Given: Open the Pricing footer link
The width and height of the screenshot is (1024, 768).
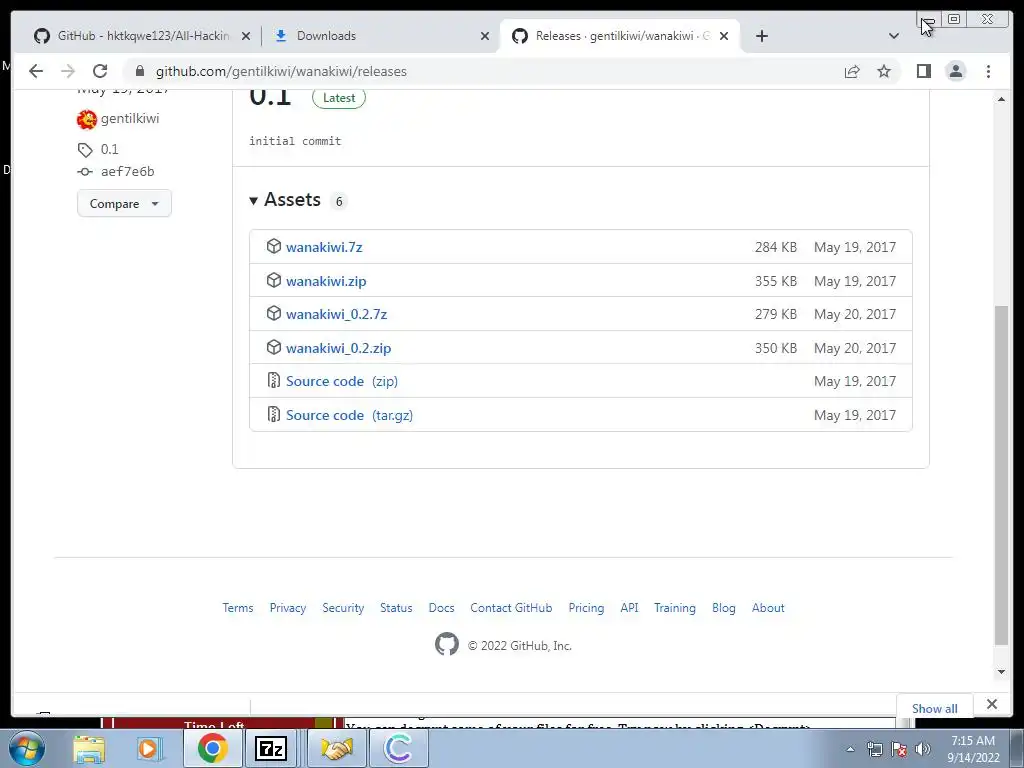Looking at the screenshot, I should pos(586,607).
